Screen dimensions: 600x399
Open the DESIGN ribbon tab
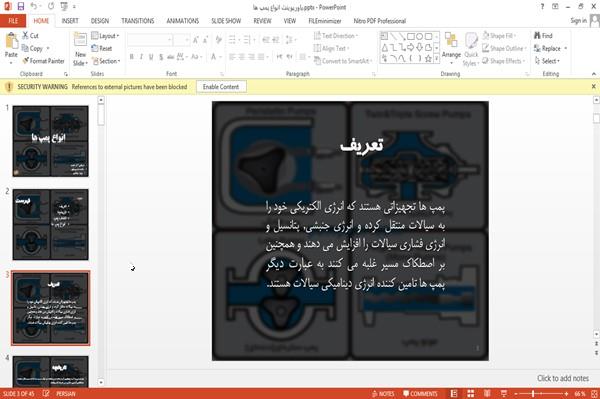(99, 21)
